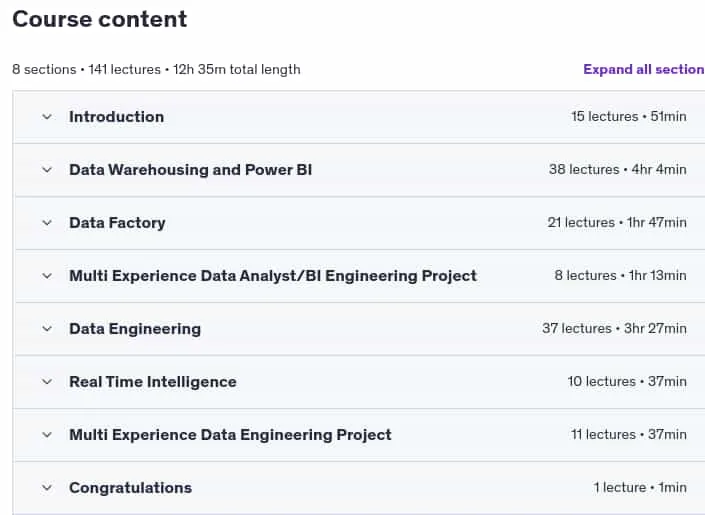Open Real Time Intelligence section title
The height and width of the screenshot is (515, 705).
(x=153, y=382)
